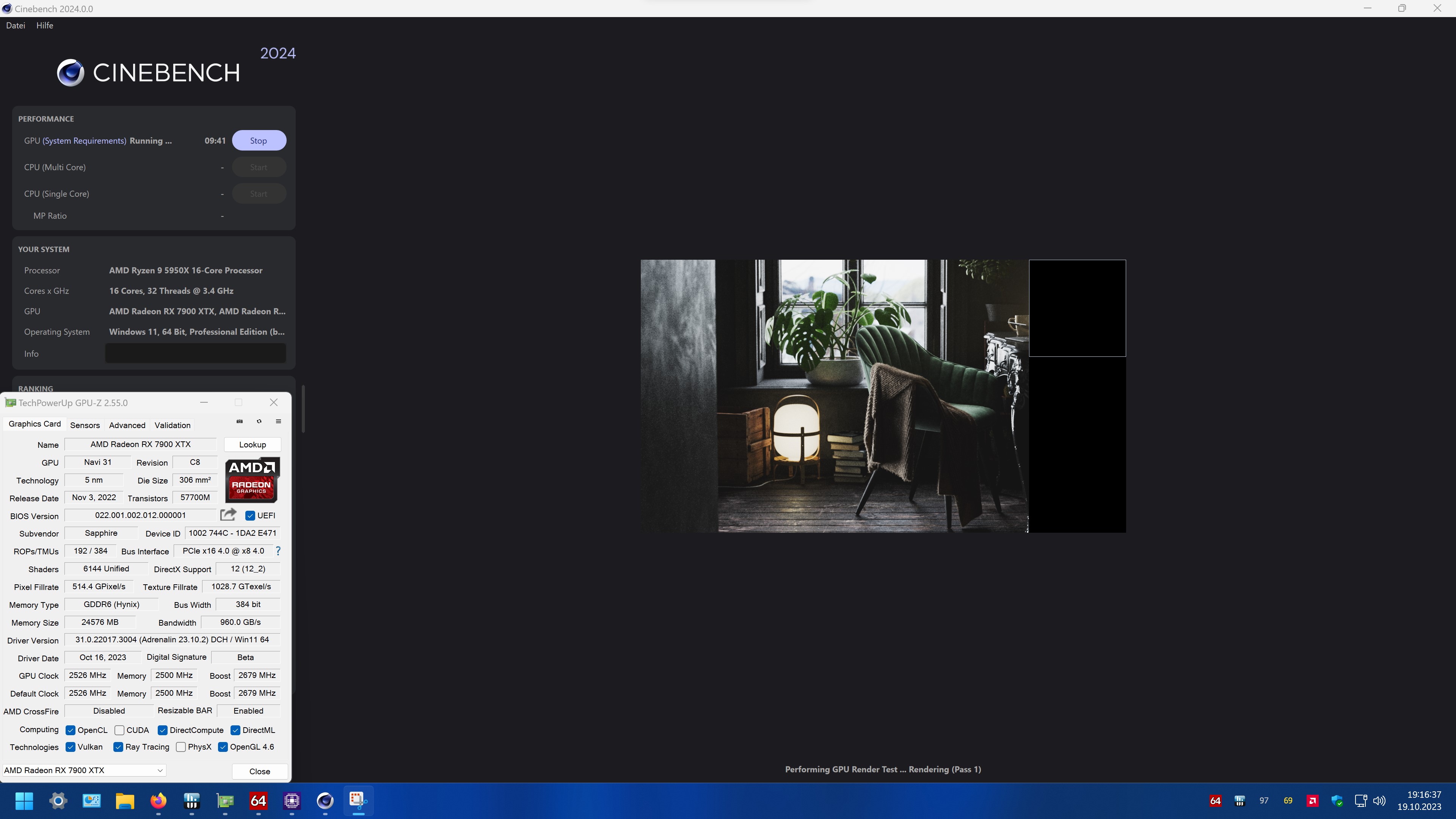Switch to the Sensors tab
The image size is (1456, 819).
85,425
